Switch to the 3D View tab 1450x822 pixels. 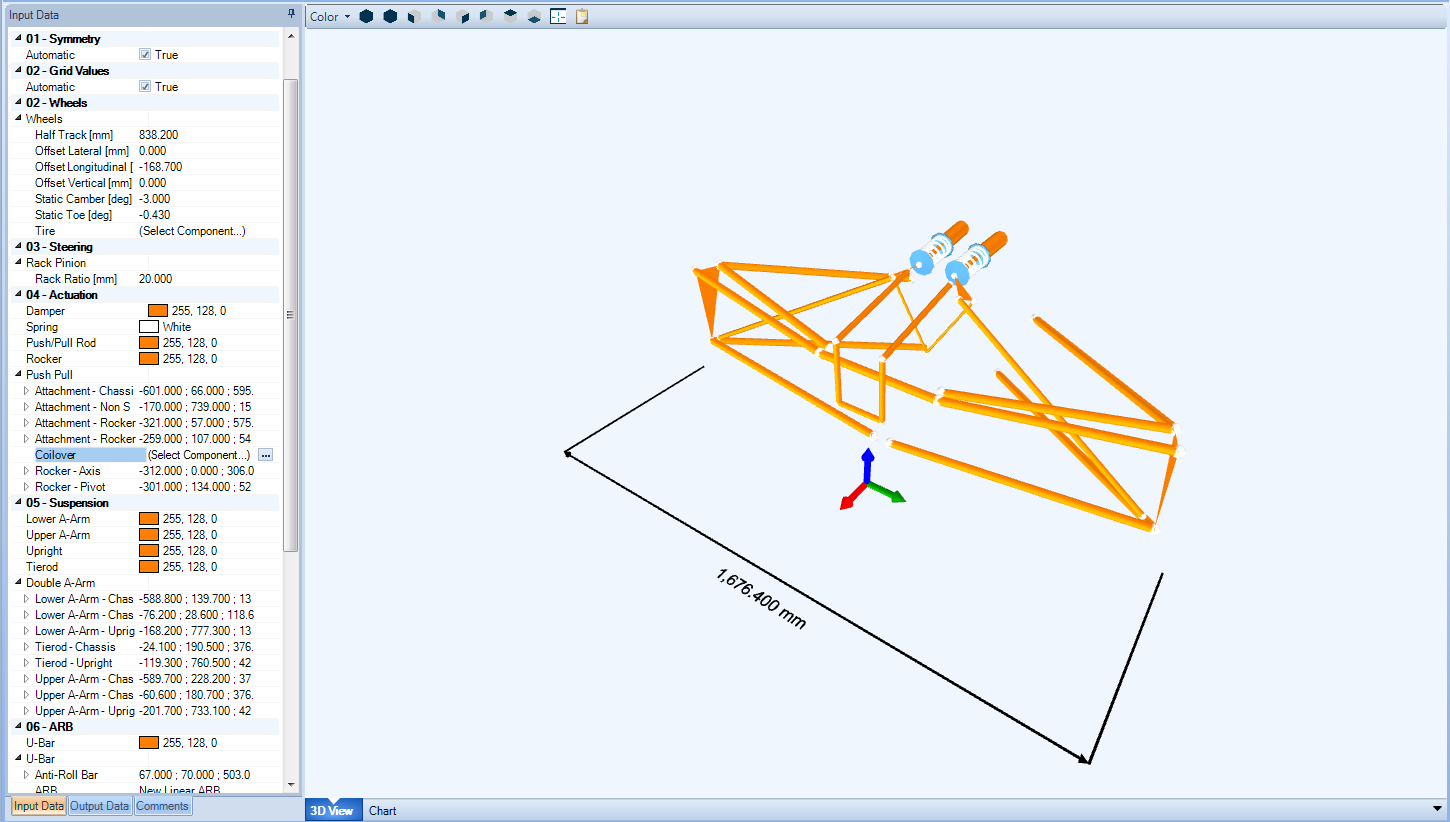click(334, 810)
